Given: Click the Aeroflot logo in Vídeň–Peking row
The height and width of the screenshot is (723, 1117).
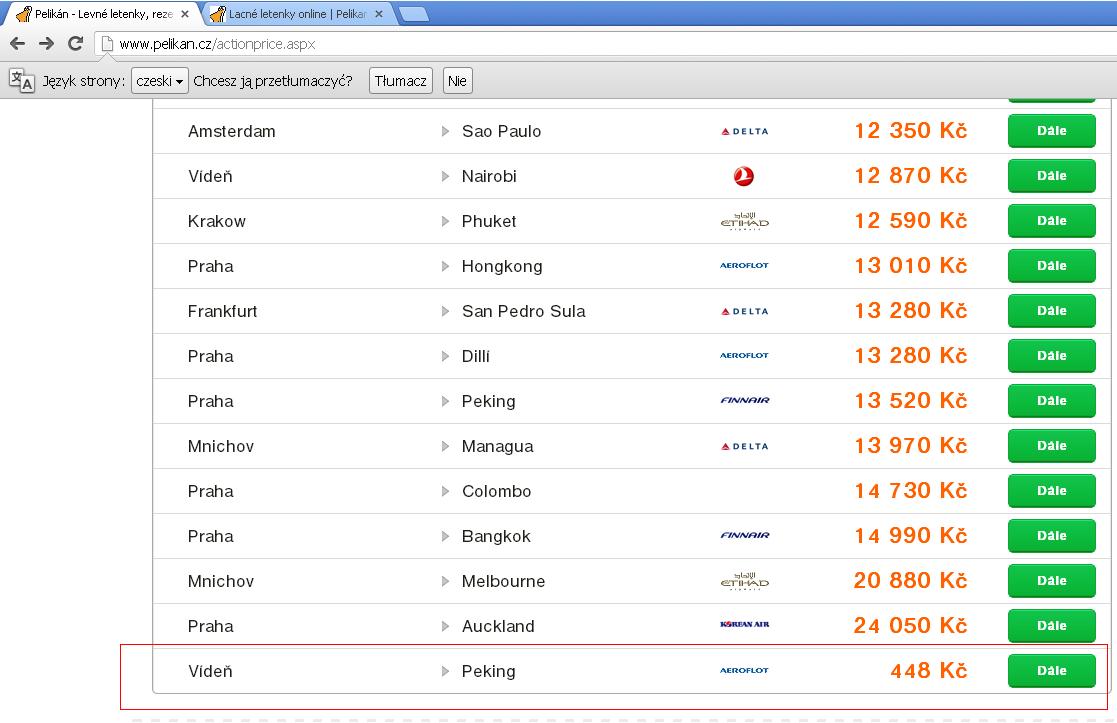Looking at the screenshot, I should tap(744, 670).
